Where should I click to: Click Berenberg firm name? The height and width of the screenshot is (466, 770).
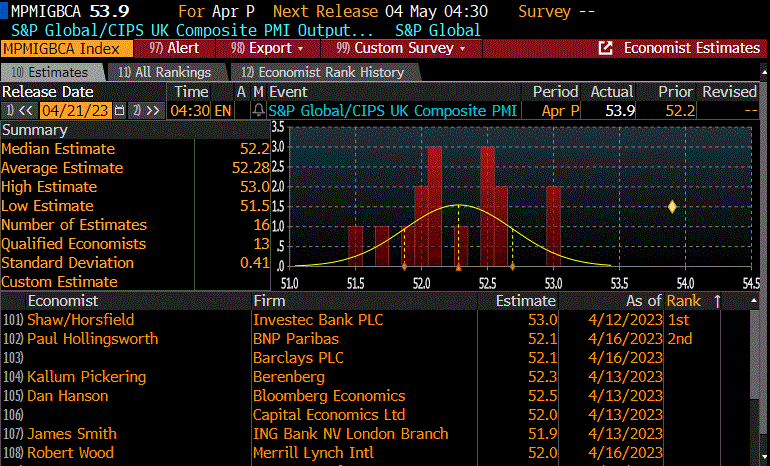(289, 377)
